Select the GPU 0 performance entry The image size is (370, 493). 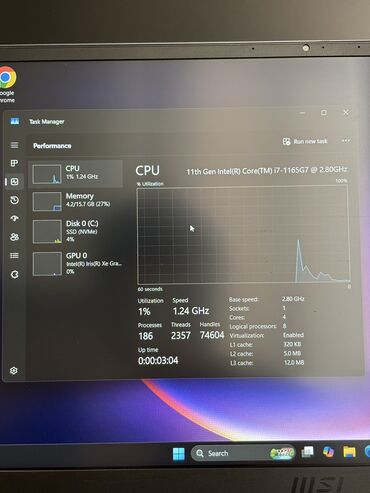point(76,263)
